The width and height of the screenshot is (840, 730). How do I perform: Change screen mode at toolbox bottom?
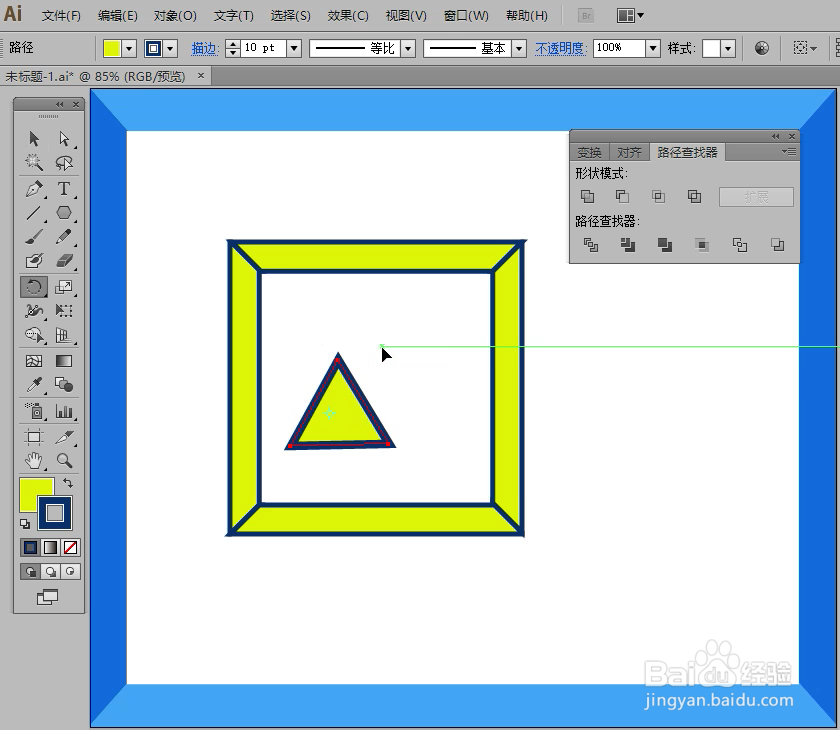(47, 597)
